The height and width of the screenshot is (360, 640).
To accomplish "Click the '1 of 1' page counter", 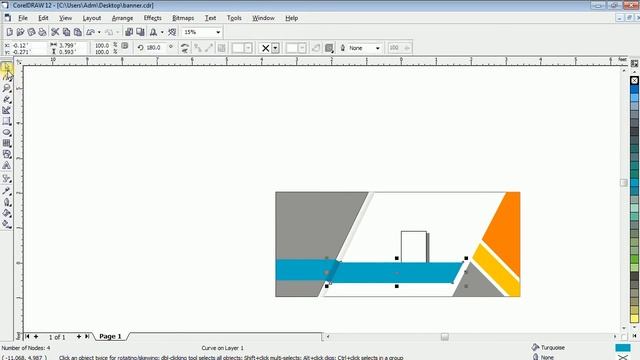I will tap(57, 337).
